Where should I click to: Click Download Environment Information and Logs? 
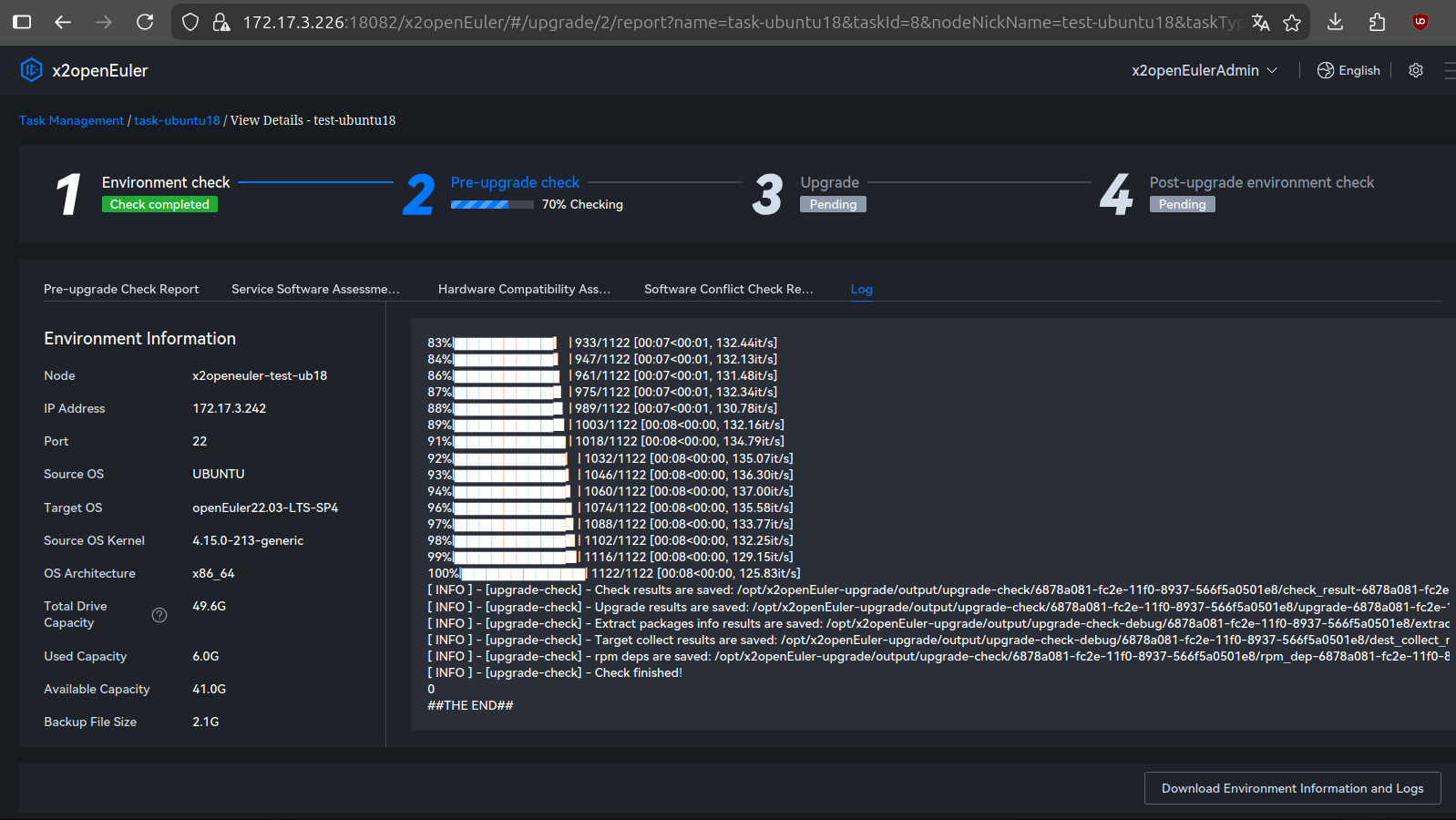coord(1292,788)
